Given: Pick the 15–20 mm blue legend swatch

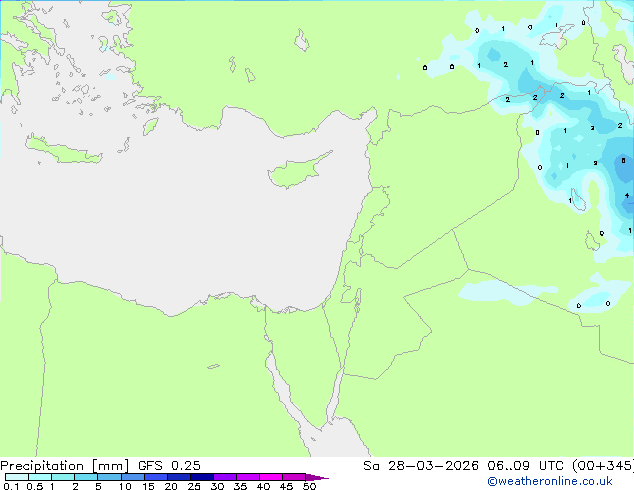Looking at the screenshot, I should (x=156, y=477).
